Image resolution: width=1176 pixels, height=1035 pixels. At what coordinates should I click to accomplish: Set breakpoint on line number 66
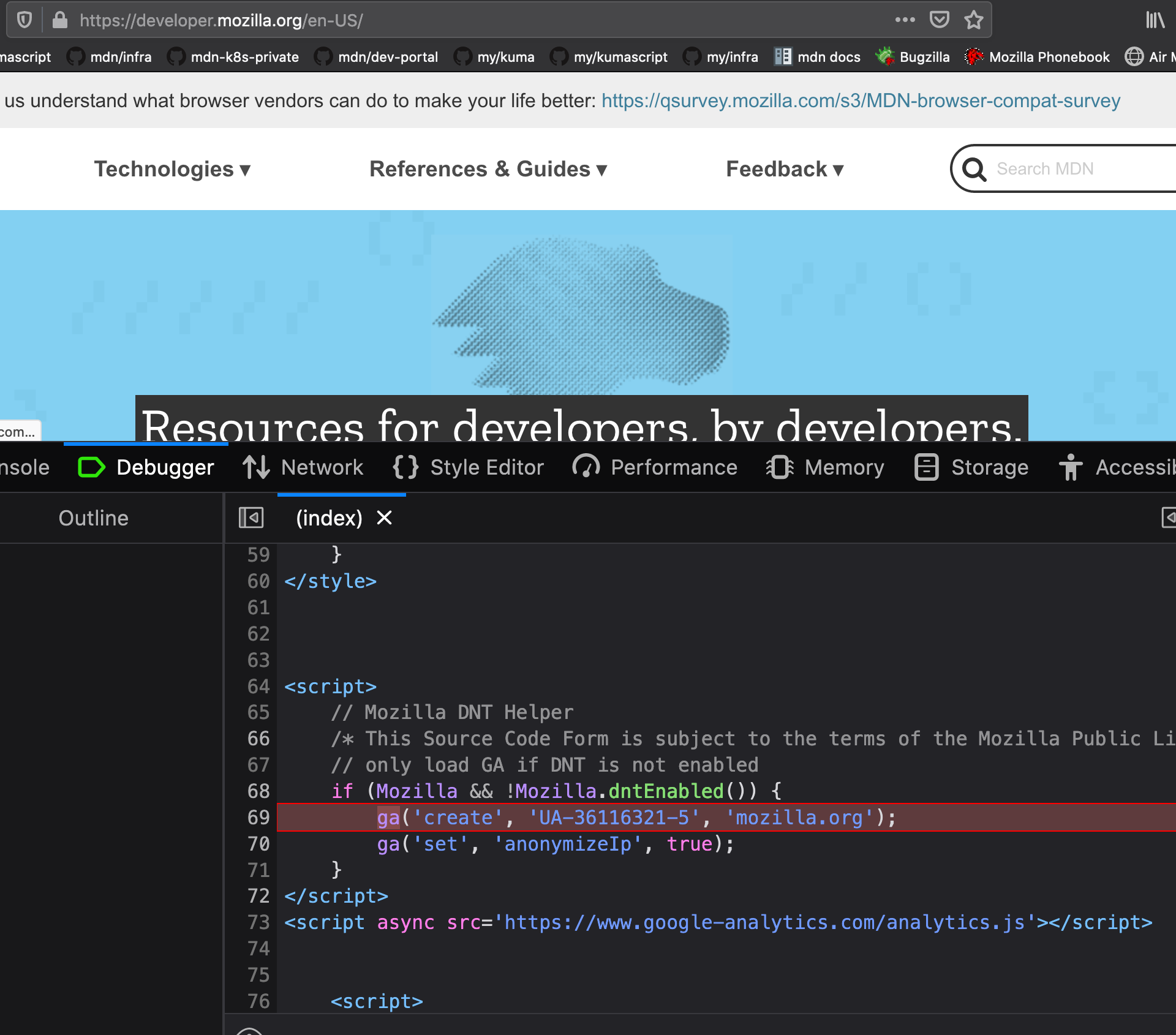tap(258, 738)
